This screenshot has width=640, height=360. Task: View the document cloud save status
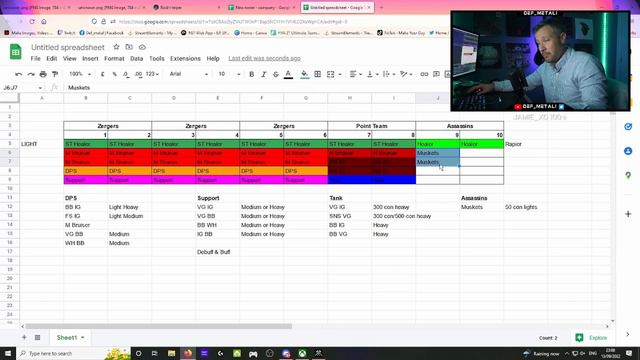(x=142, y=47)
